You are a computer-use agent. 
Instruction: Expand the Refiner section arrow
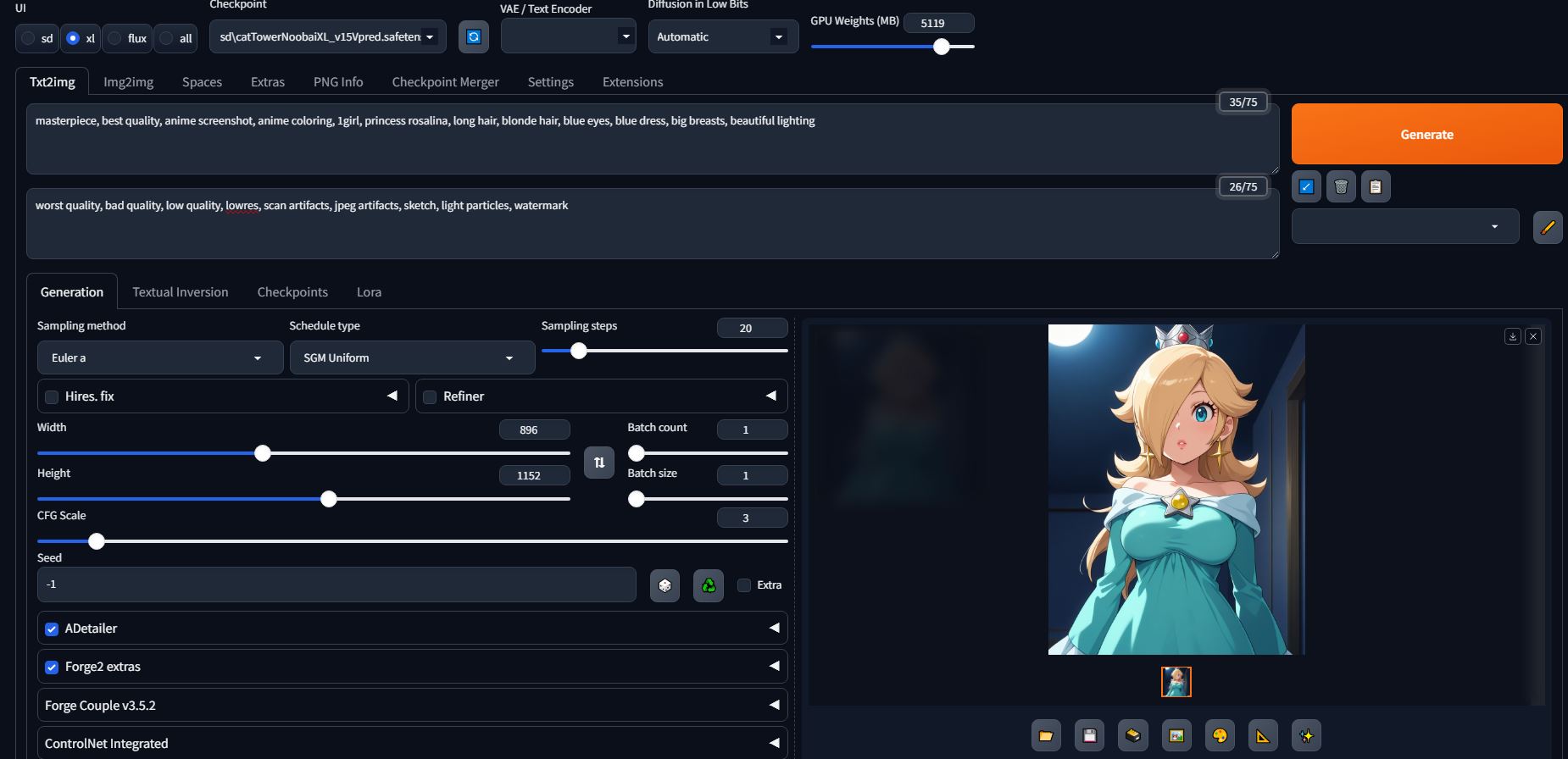pos(770,396)
